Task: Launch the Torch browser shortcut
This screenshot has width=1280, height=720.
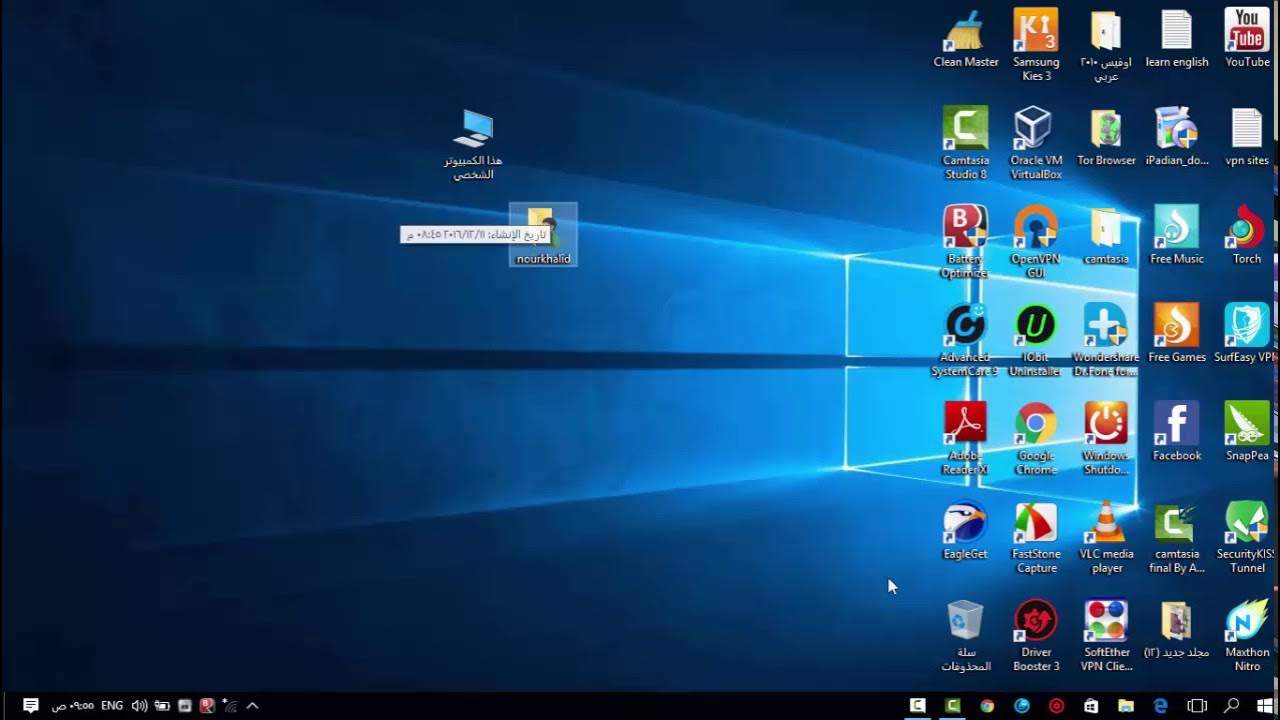Action: click(x=1247, y=234)
